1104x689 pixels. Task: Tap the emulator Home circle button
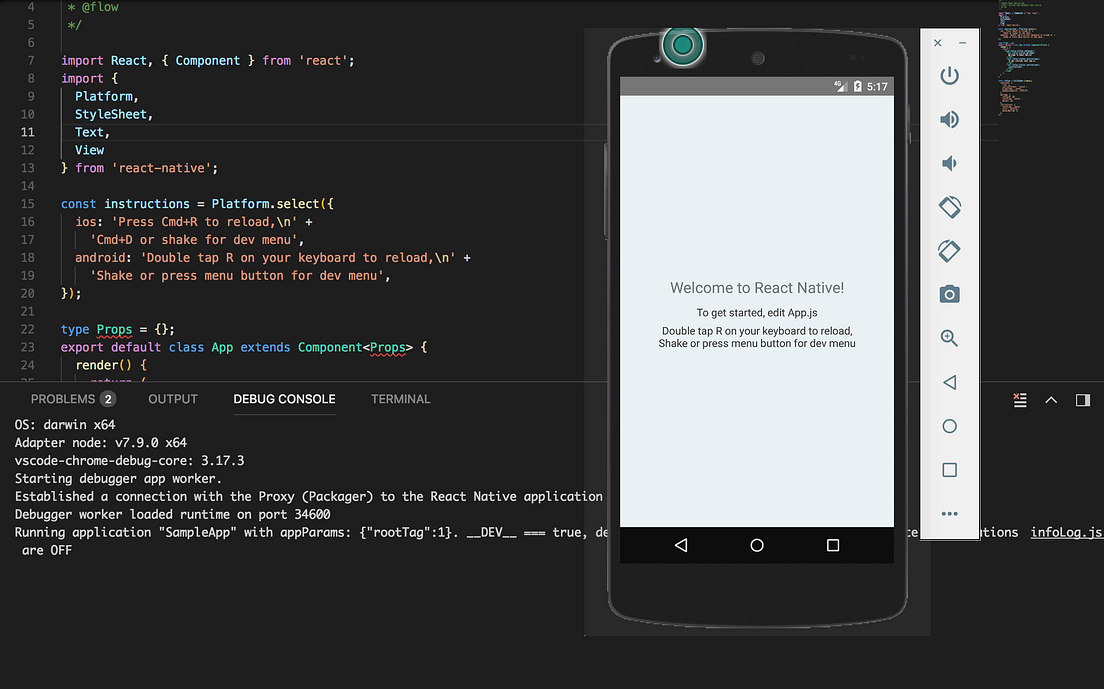pos(757,545)
